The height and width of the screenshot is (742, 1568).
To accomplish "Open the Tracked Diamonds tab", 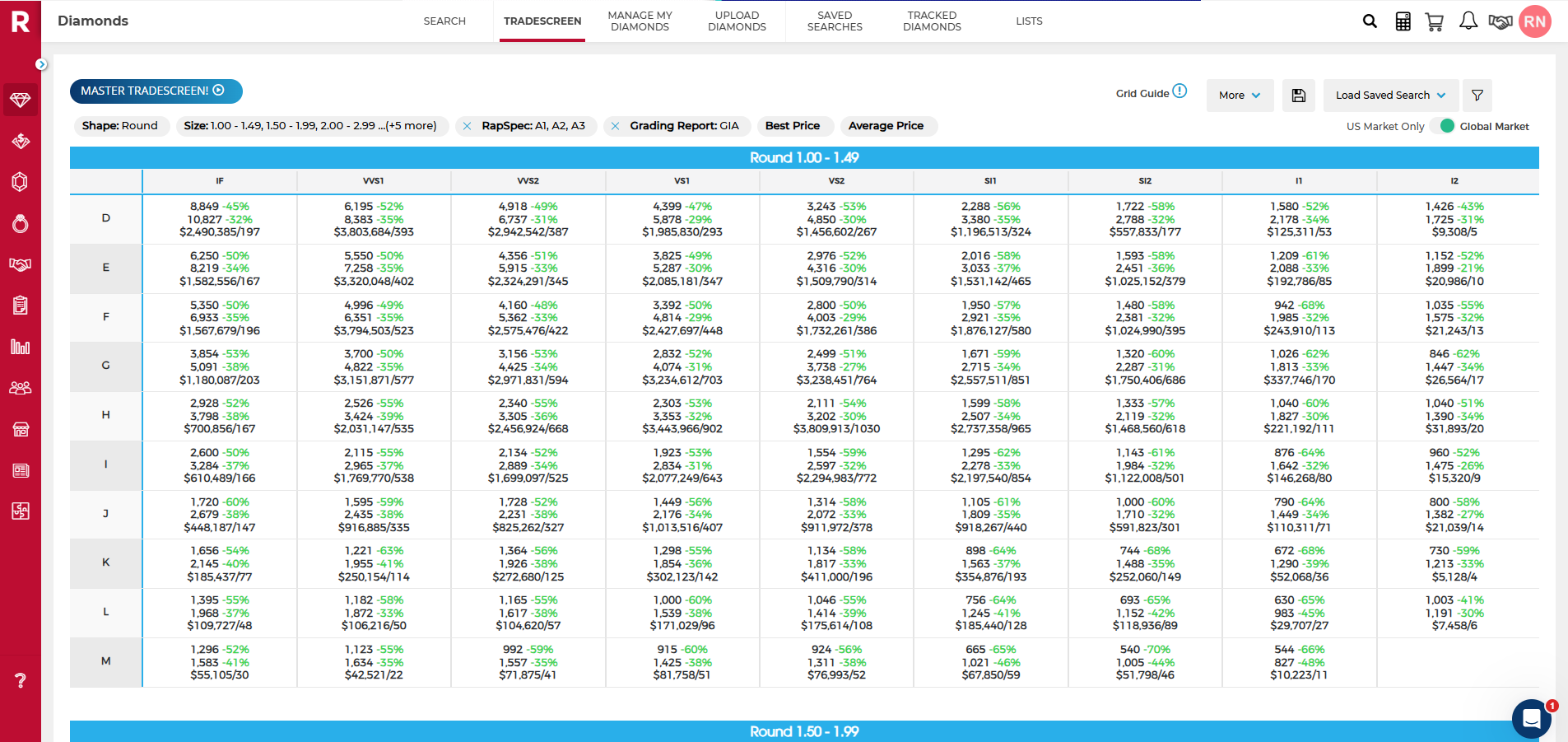I will click(932, 21).
